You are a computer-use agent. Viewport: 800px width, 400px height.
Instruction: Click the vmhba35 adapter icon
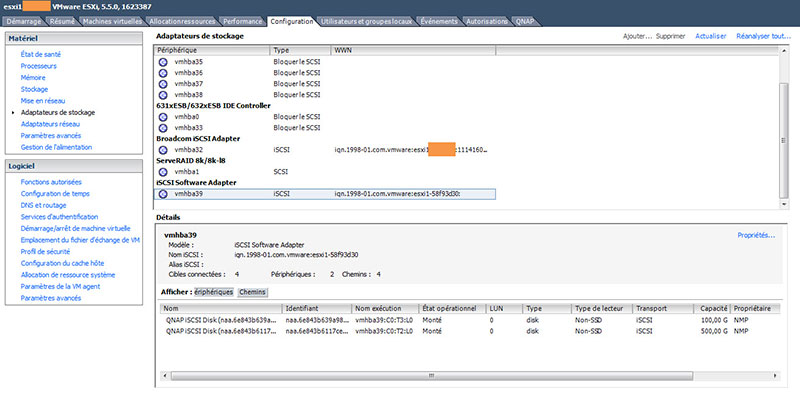(x=163, y=62)
